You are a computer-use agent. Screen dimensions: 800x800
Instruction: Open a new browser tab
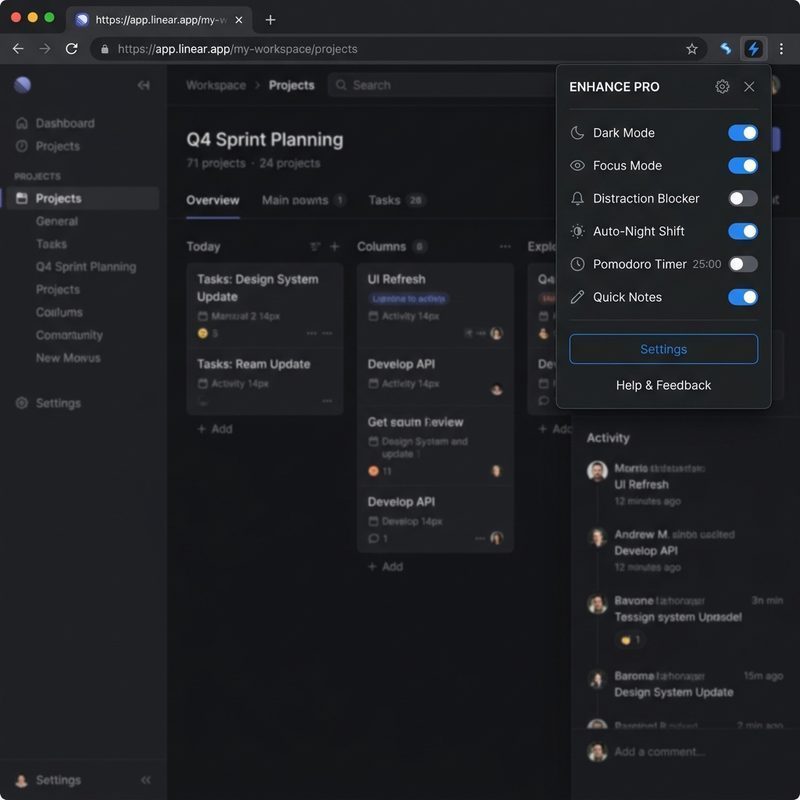[270, 20]
